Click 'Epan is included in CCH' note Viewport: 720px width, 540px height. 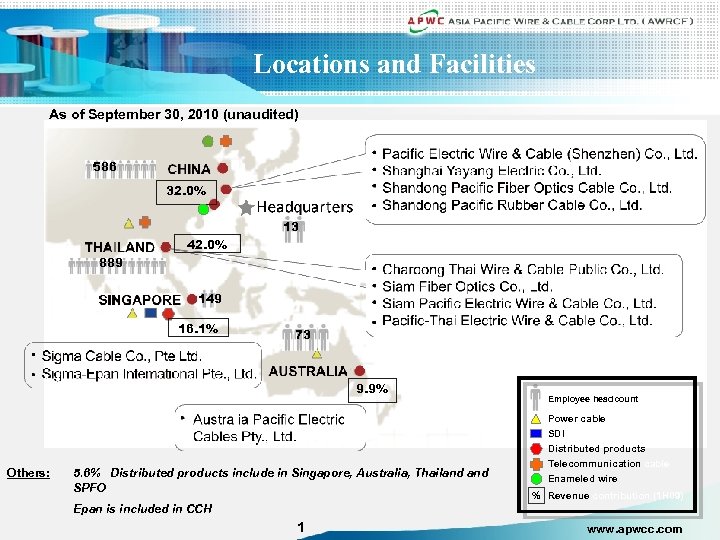[143, 509]
